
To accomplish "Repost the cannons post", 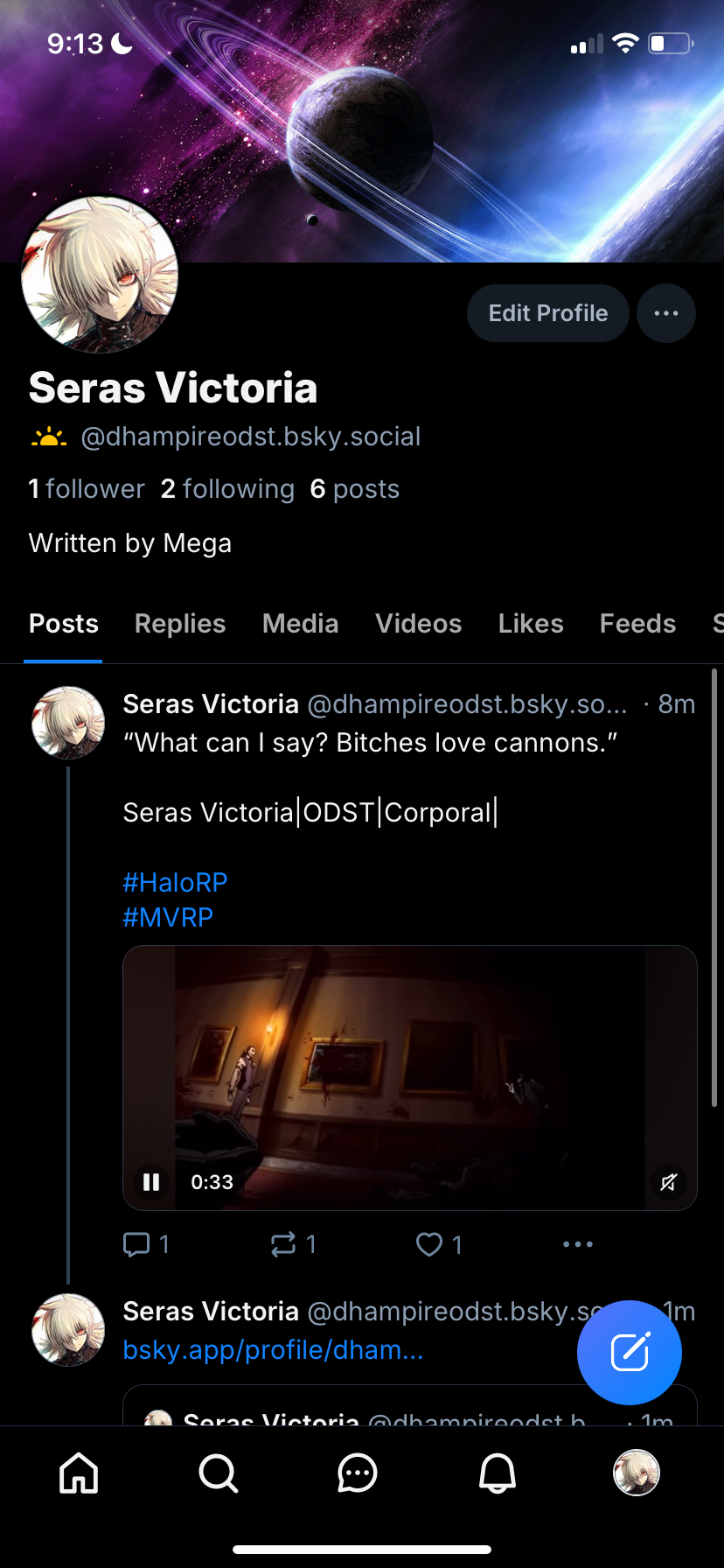I will coord(283,1244).
